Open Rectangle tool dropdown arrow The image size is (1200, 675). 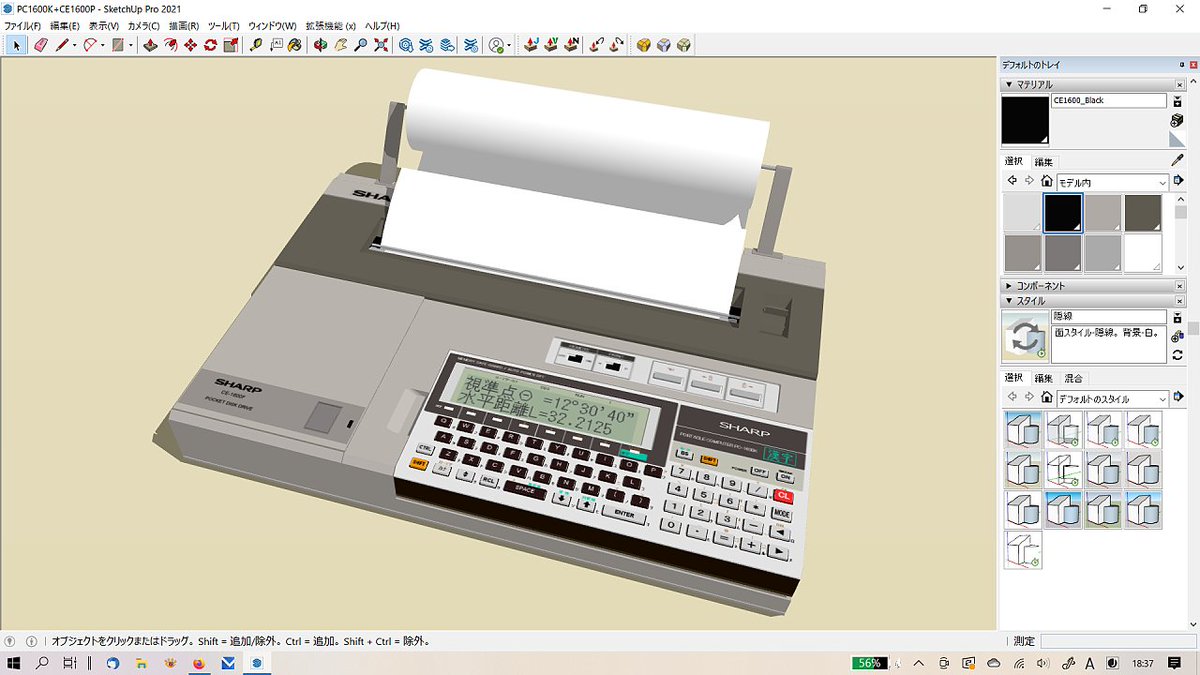click(131, 45)
